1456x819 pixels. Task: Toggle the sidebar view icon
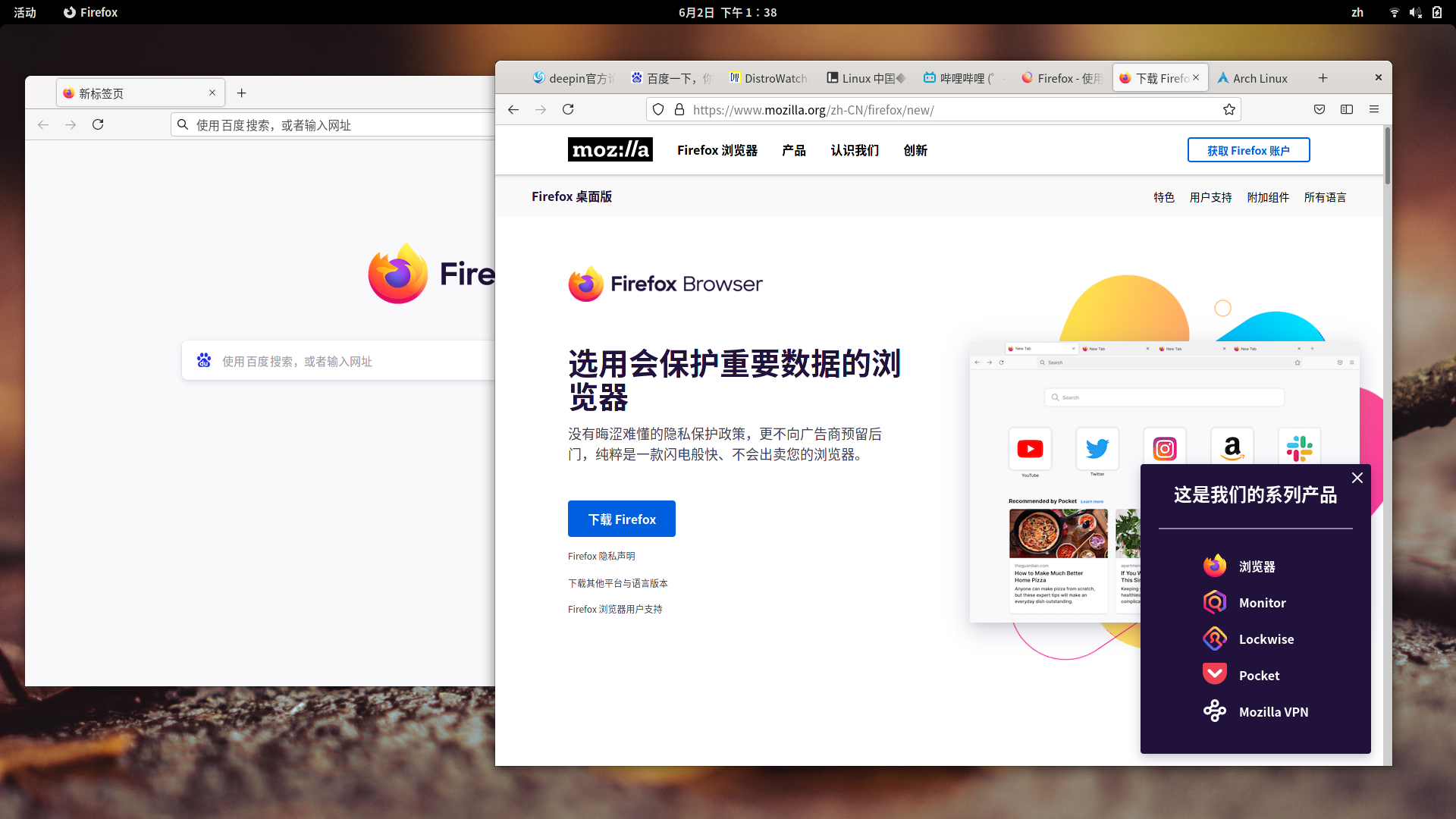[x=1347, y=110]
